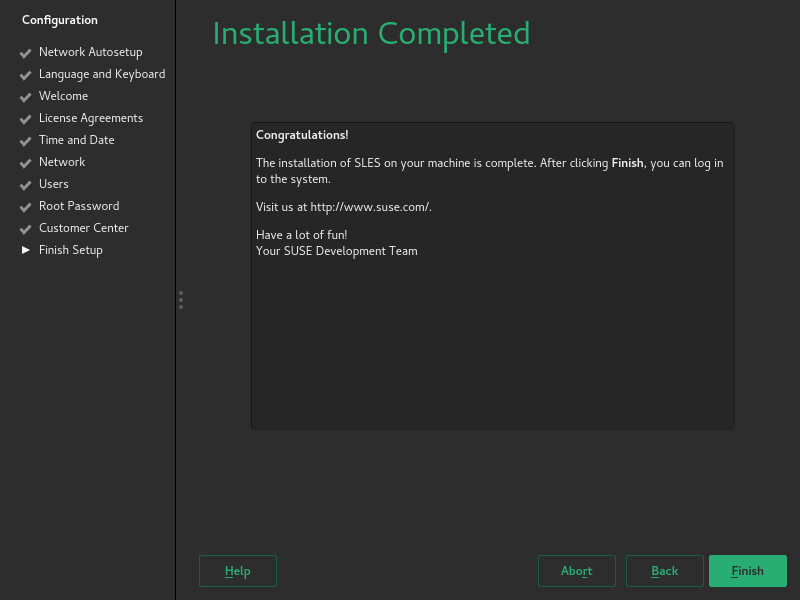
Task: Click the Abort button
Action: 576,571
